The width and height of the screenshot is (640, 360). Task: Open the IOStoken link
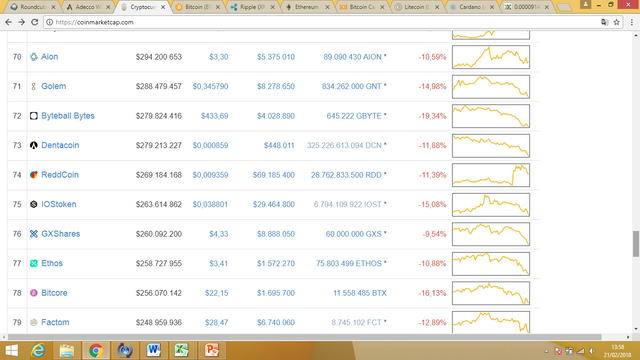(59, 204)
